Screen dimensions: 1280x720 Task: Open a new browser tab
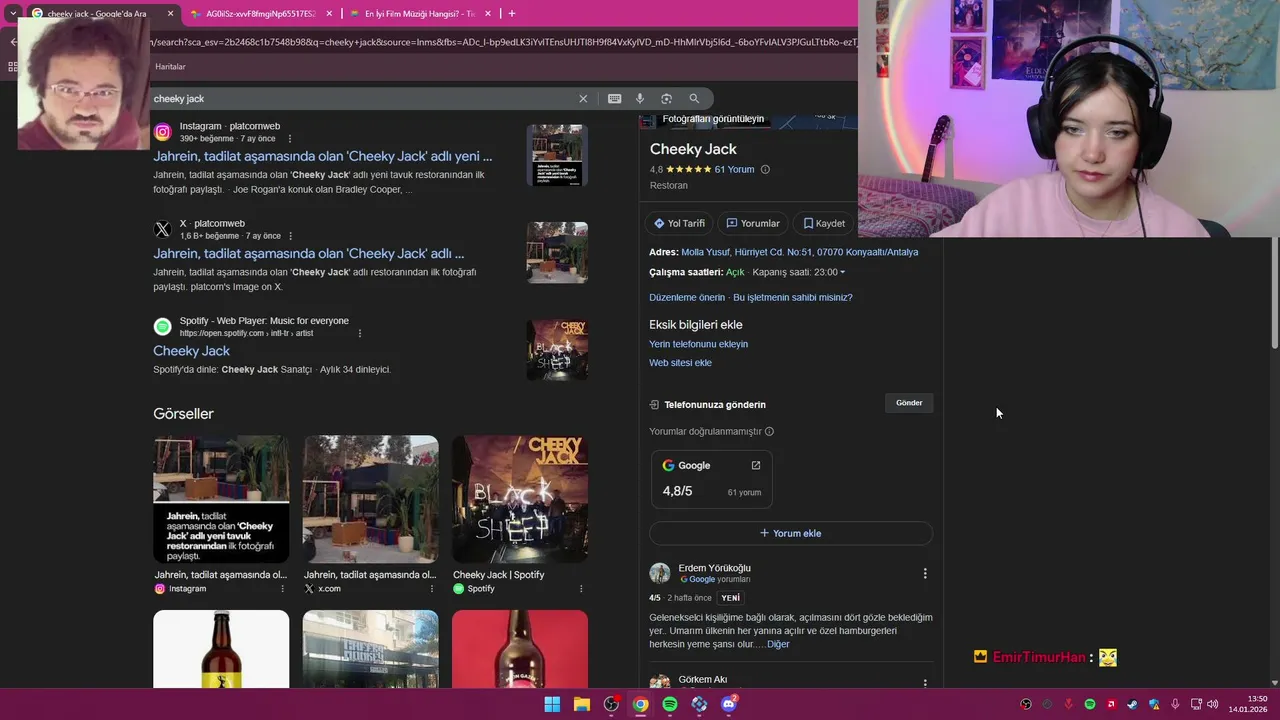click(512, 14)
